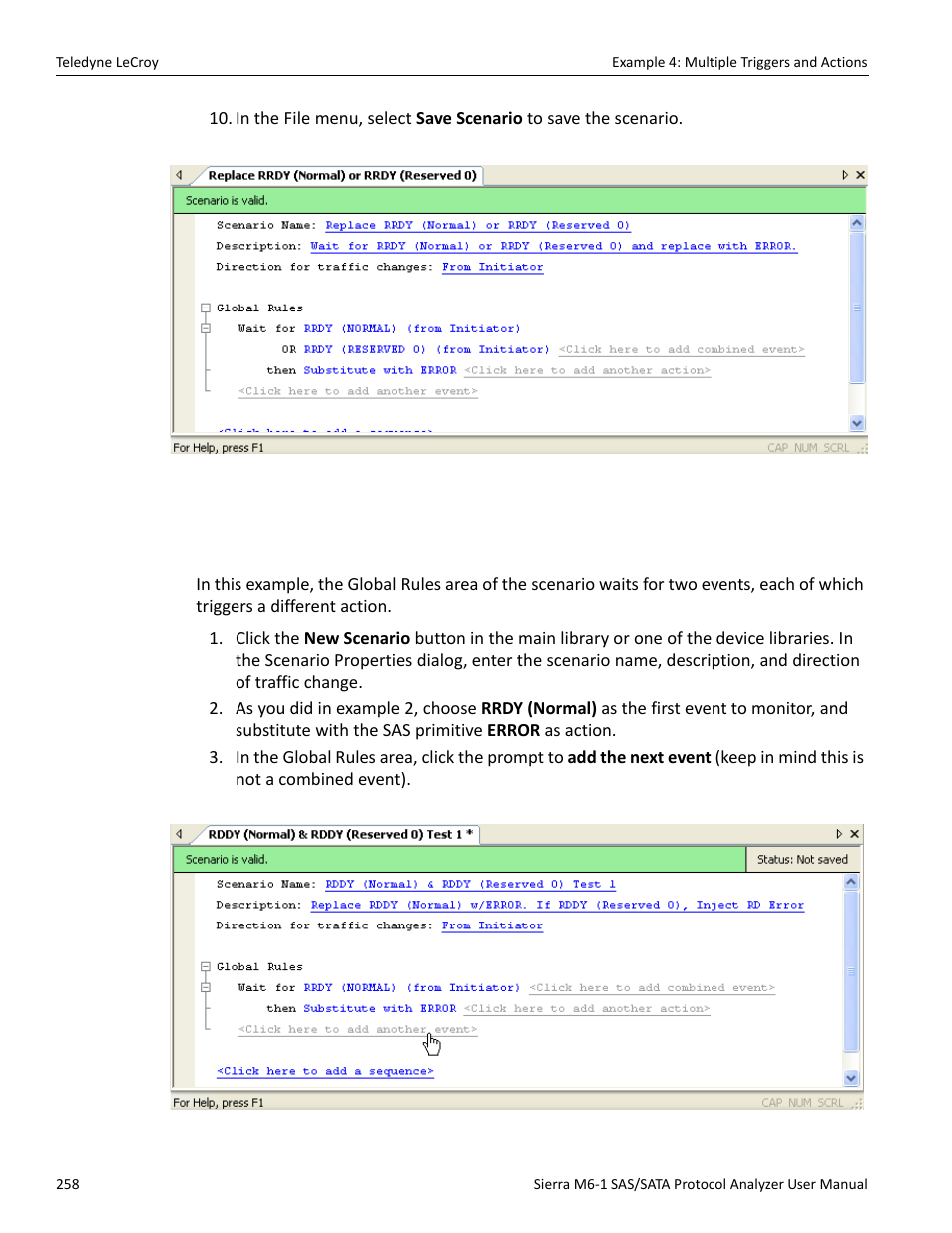This screenshot has height=1233, width=952.
Task: Click 'Status: Not saved' indicator
Action: (802, 859)
